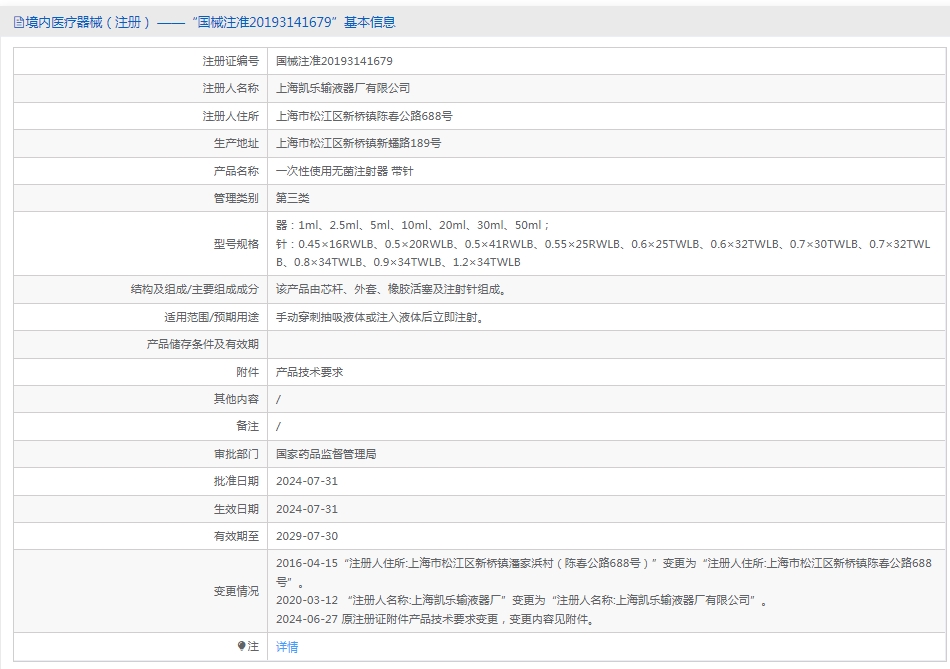Click attachment value 产品技术要求

coord(310,372)
